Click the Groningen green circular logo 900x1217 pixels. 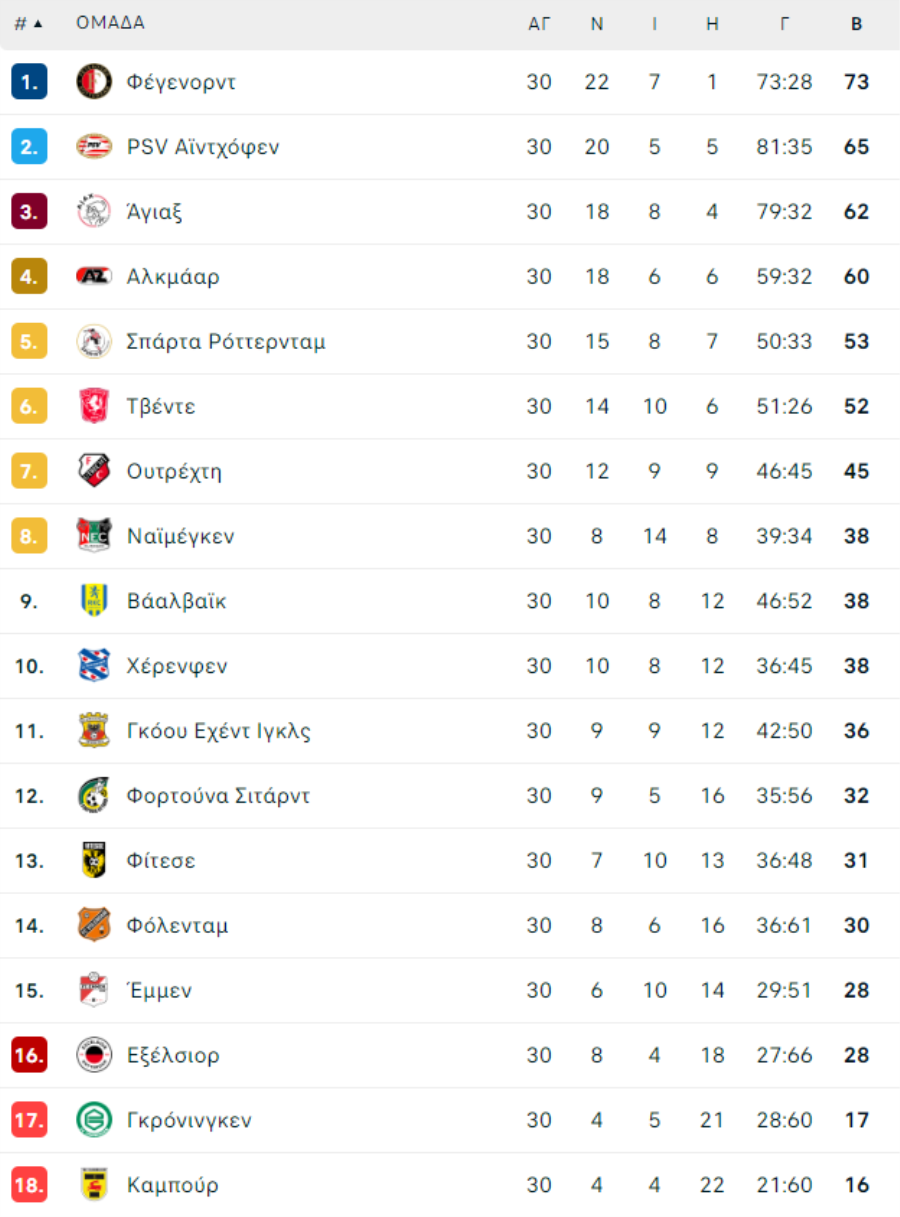pyautogui.click(x=94, y=1120)
